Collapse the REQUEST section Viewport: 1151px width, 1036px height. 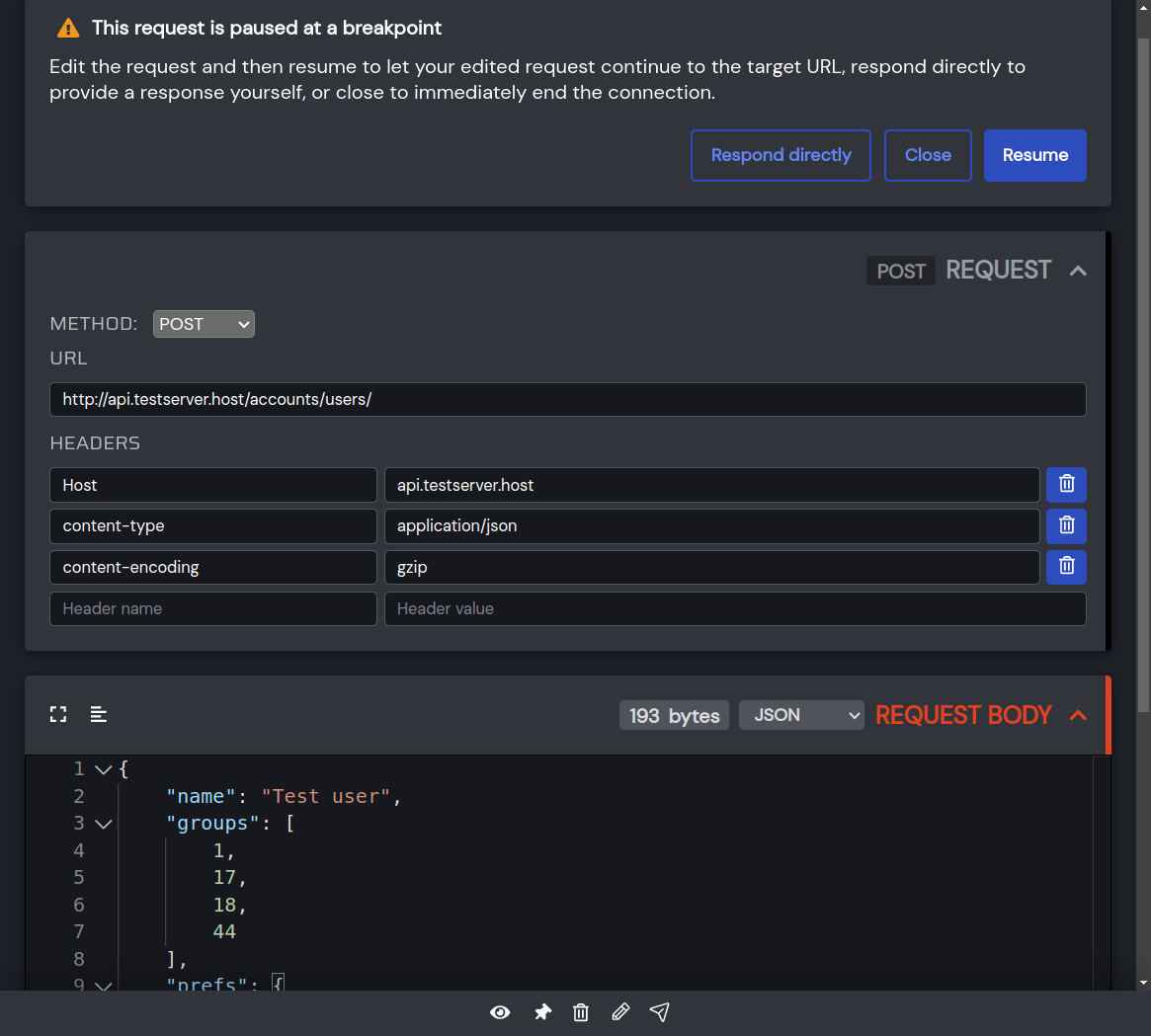click(x=1078, y=271)
